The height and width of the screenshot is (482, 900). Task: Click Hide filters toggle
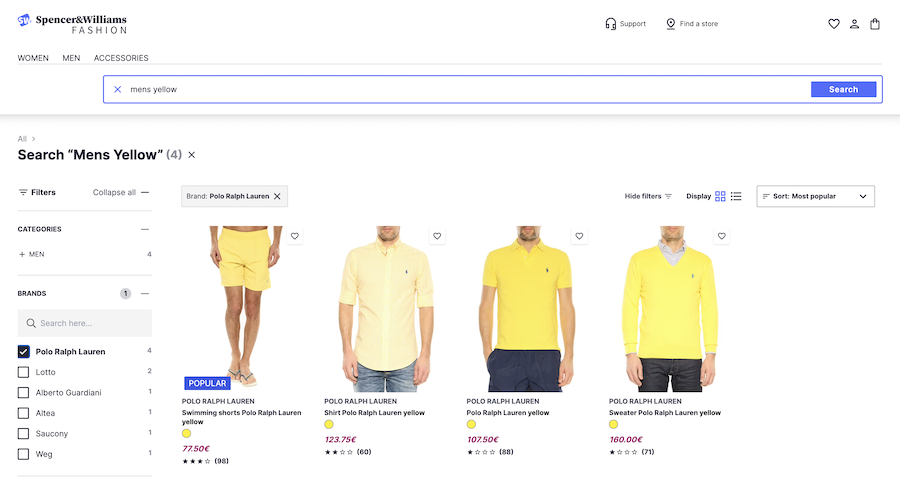[648, 196]
